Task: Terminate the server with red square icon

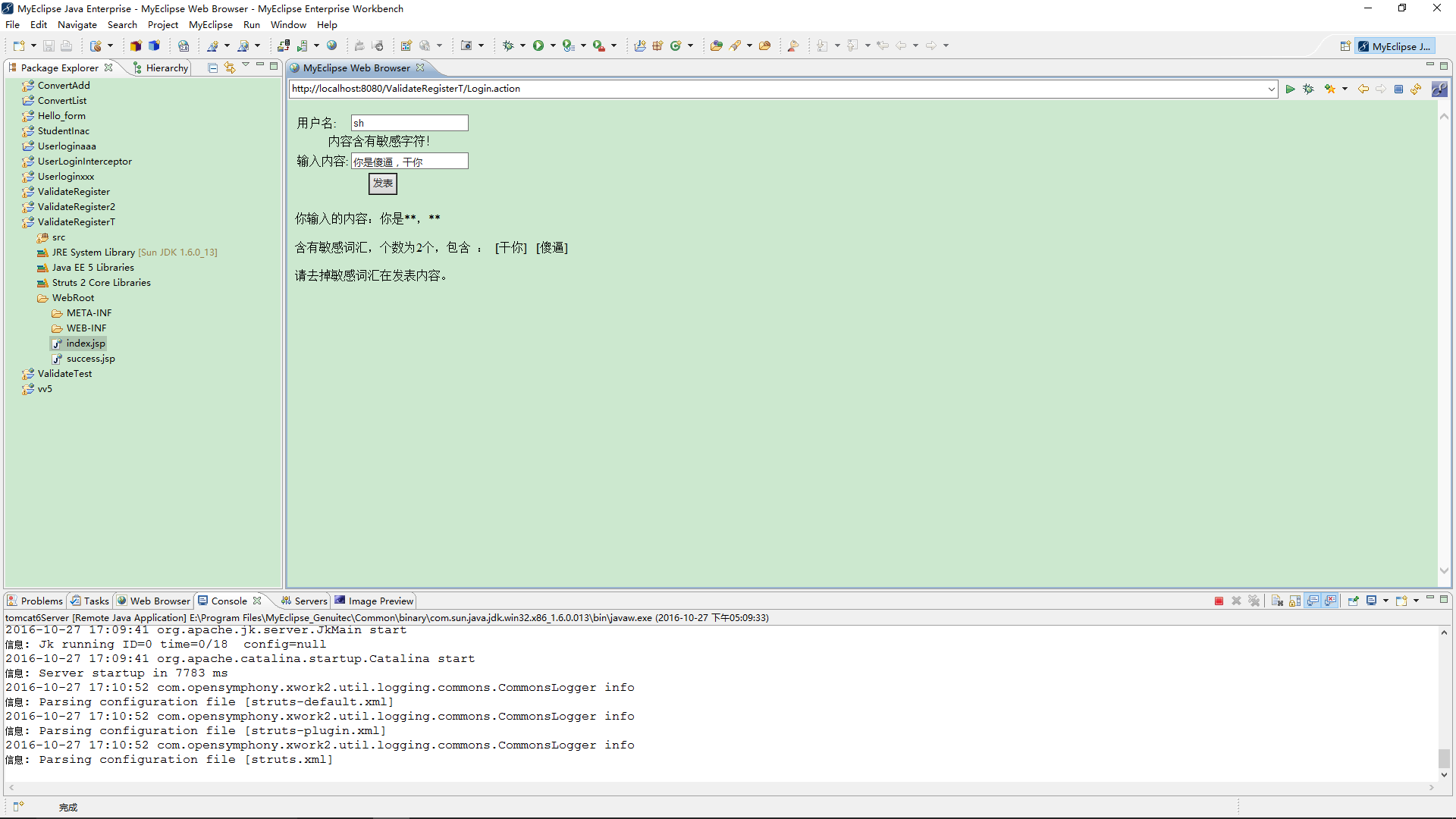Action: point(1219,601)
